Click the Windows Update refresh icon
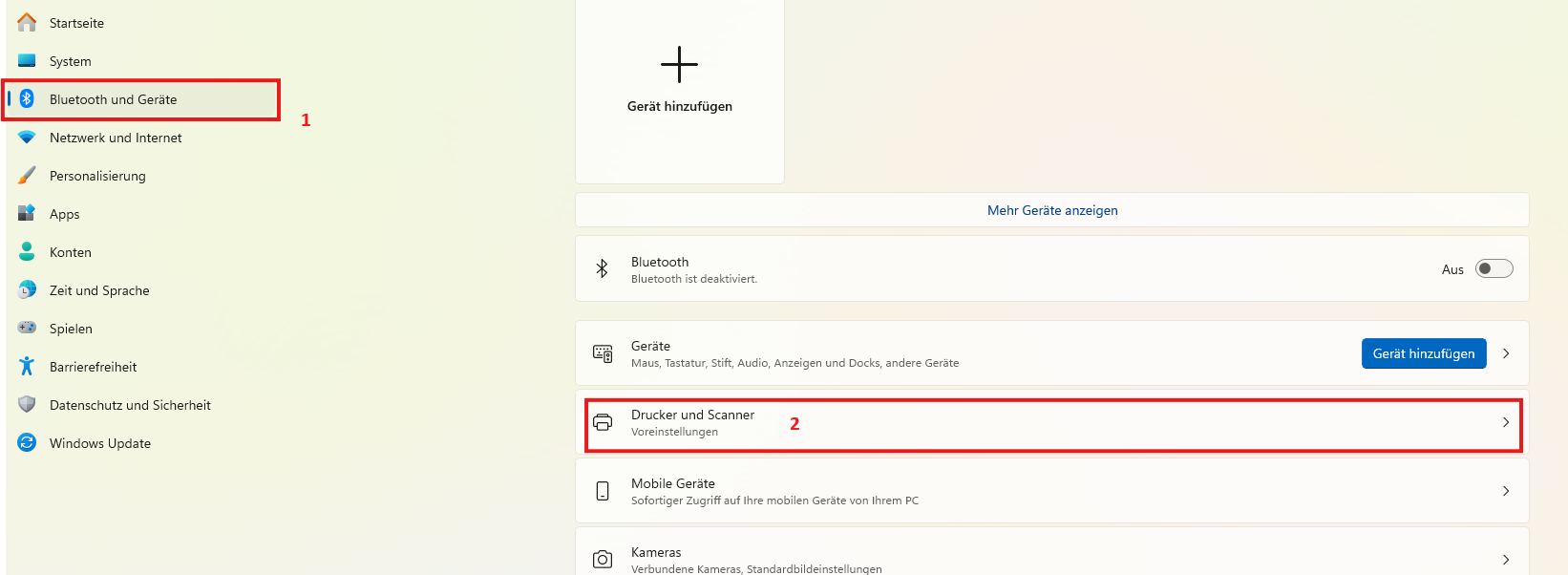This screenshot has width=1568, height=575. 27,443
